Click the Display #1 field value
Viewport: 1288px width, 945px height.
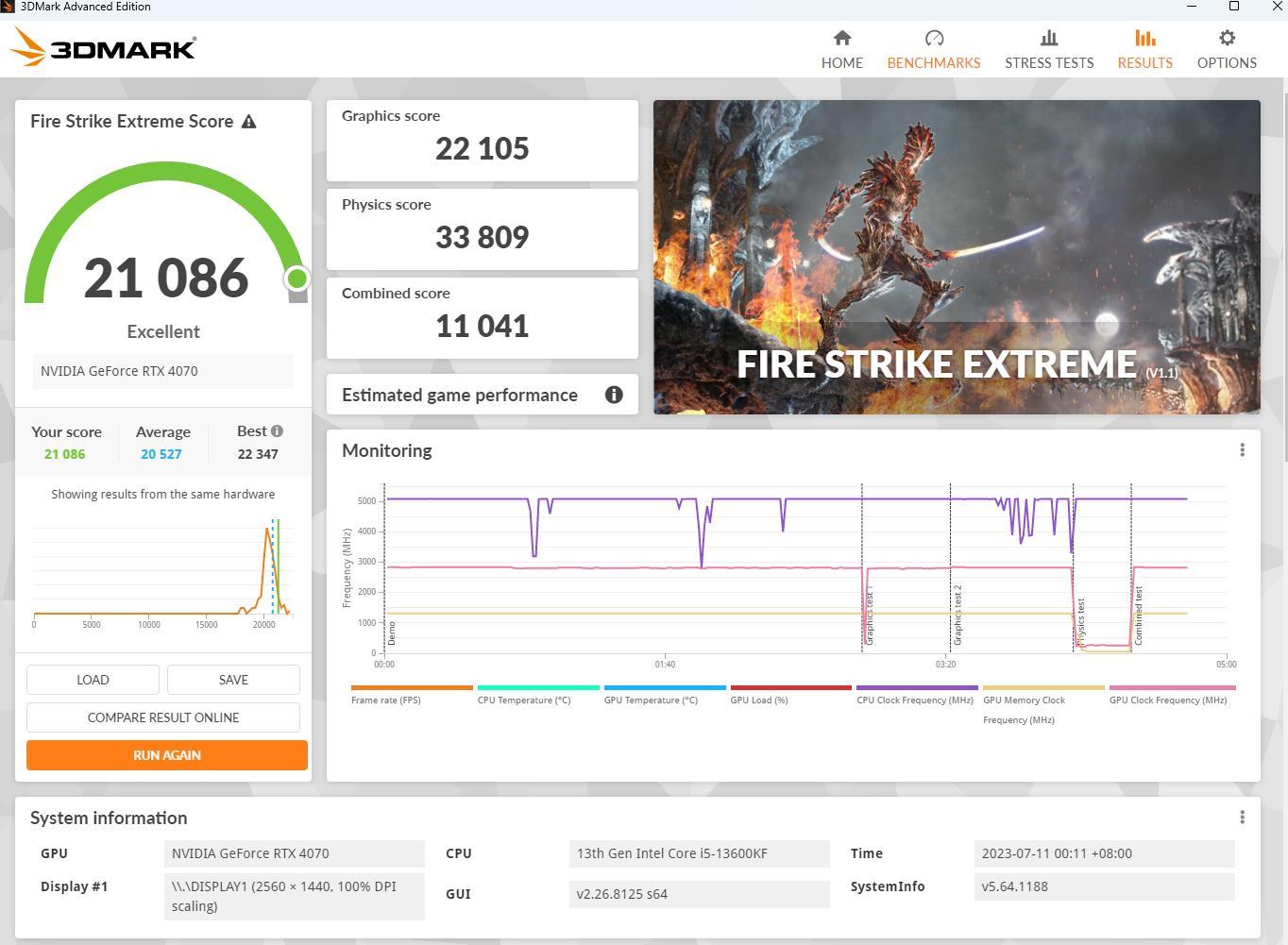click(295, 896)
